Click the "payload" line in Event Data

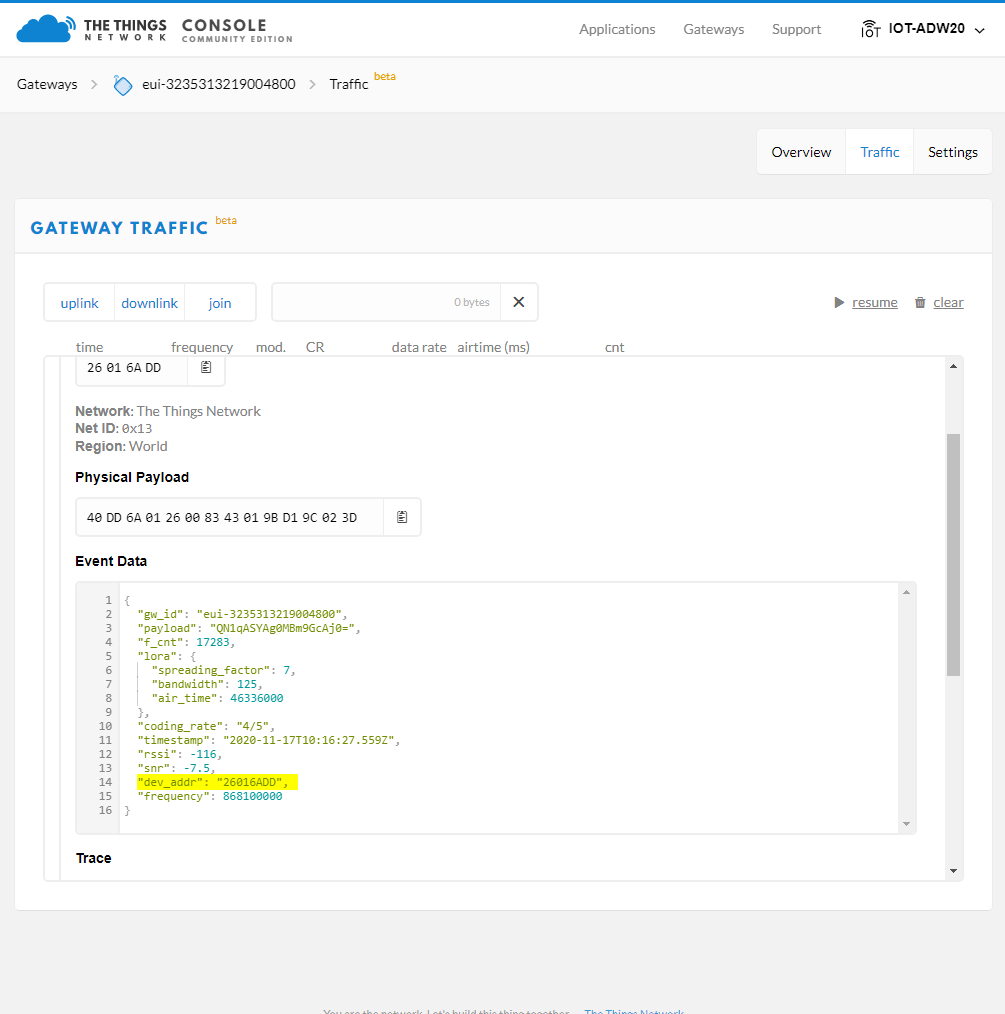(x=248, y=628)
